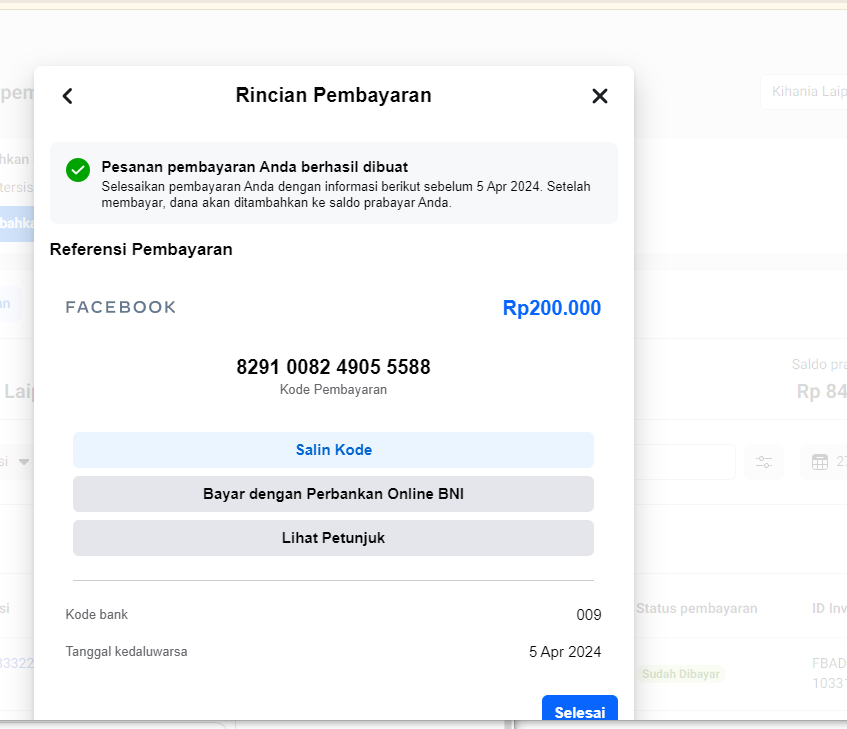The width and height of the screenshot is (847, 729).
Task: Click the Pesanan pembayaran Anda berhasil dibuat message
Action: (254, 167)
